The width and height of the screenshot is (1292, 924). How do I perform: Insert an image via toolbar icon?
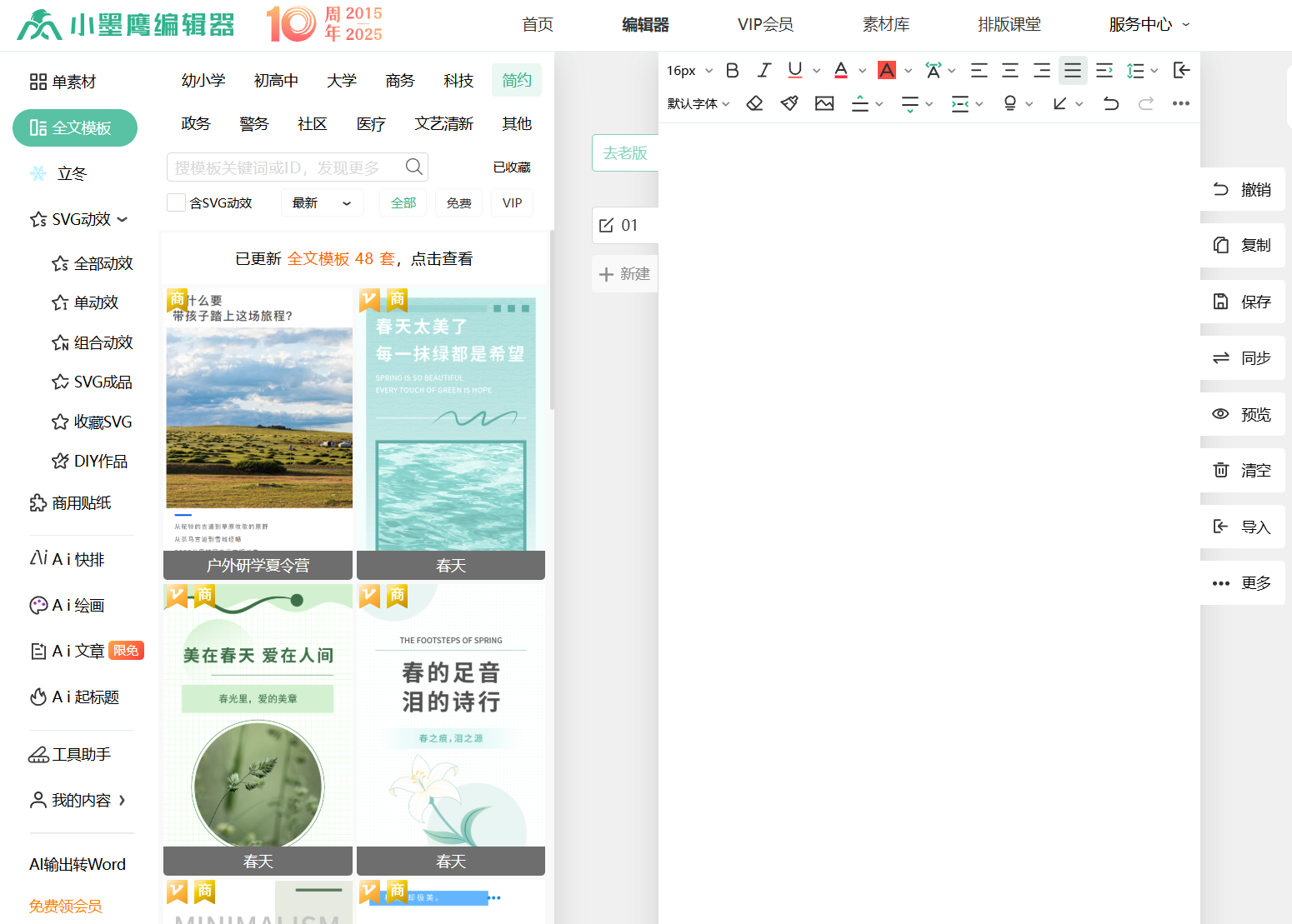(x=824, y=103)
